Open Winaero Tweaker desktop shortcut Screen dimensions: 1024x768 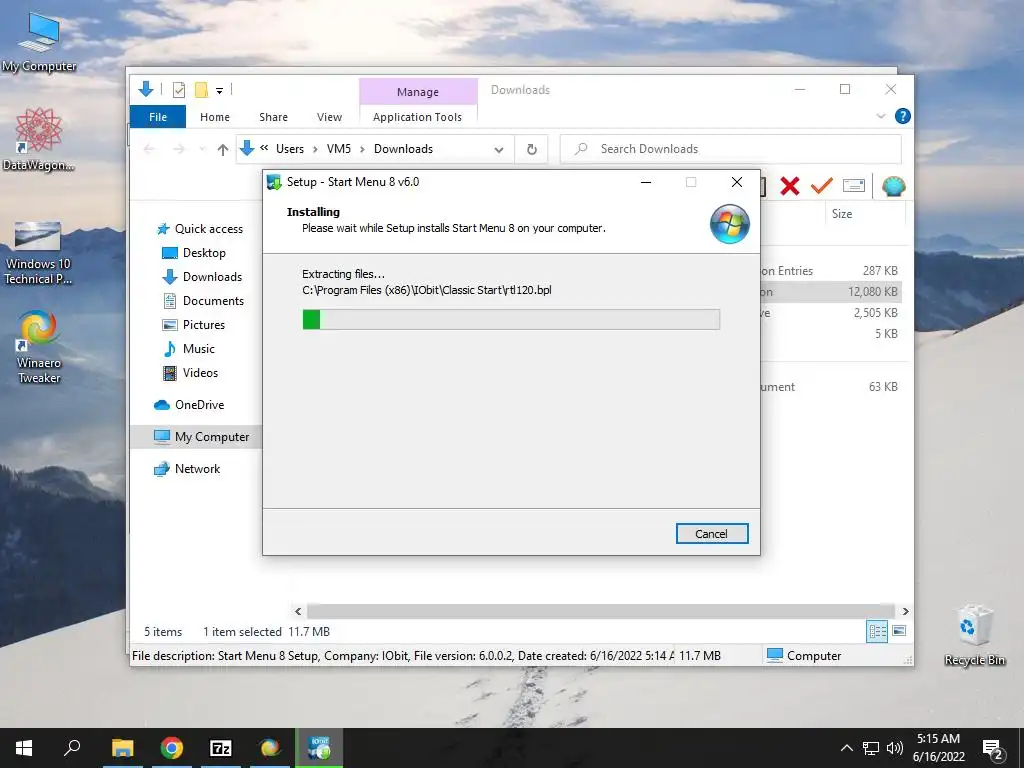[x=39, y=347]
